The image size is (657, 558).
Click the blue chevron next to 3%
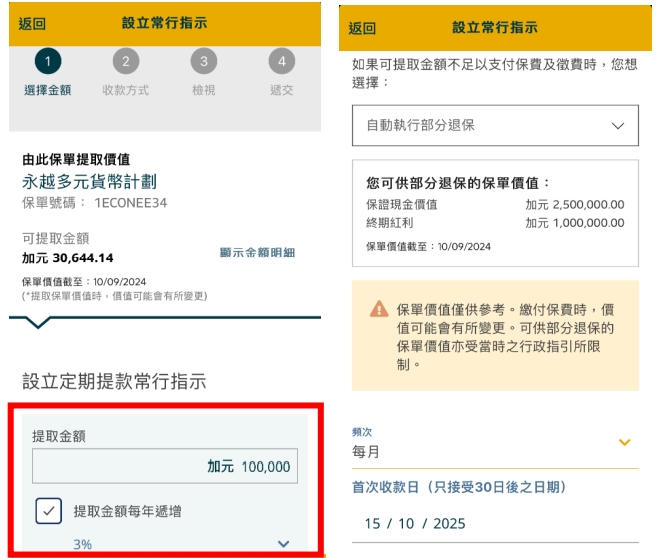click(283, 543)
